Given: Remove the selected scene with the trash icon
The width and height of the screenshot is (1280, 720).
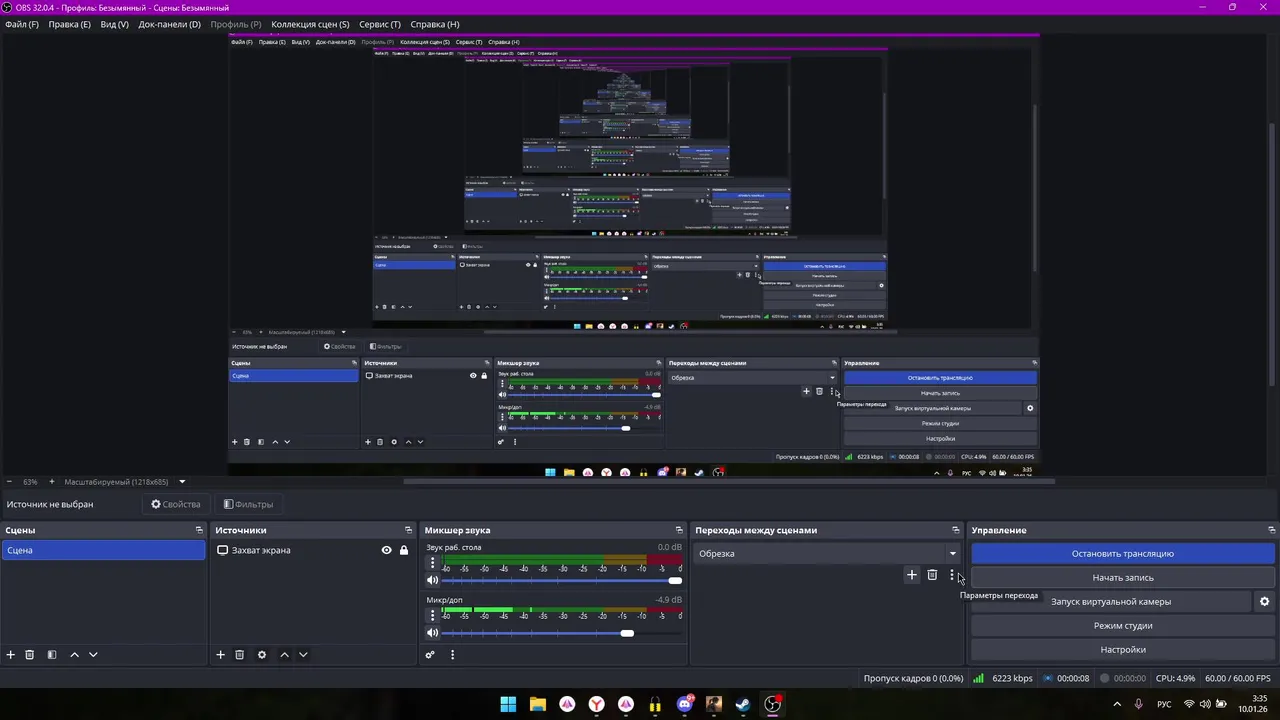Looking at the screenshot, I should [30, 655].
